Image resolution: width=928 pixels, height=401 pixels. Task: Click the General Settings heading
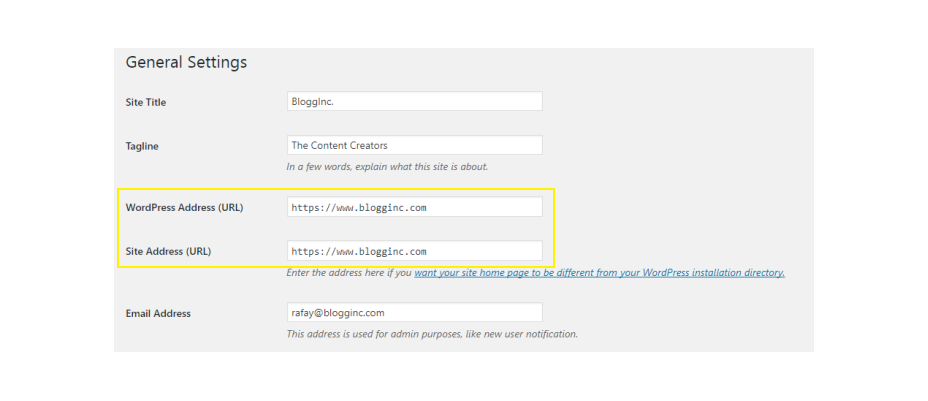click(x=186, y=62)
